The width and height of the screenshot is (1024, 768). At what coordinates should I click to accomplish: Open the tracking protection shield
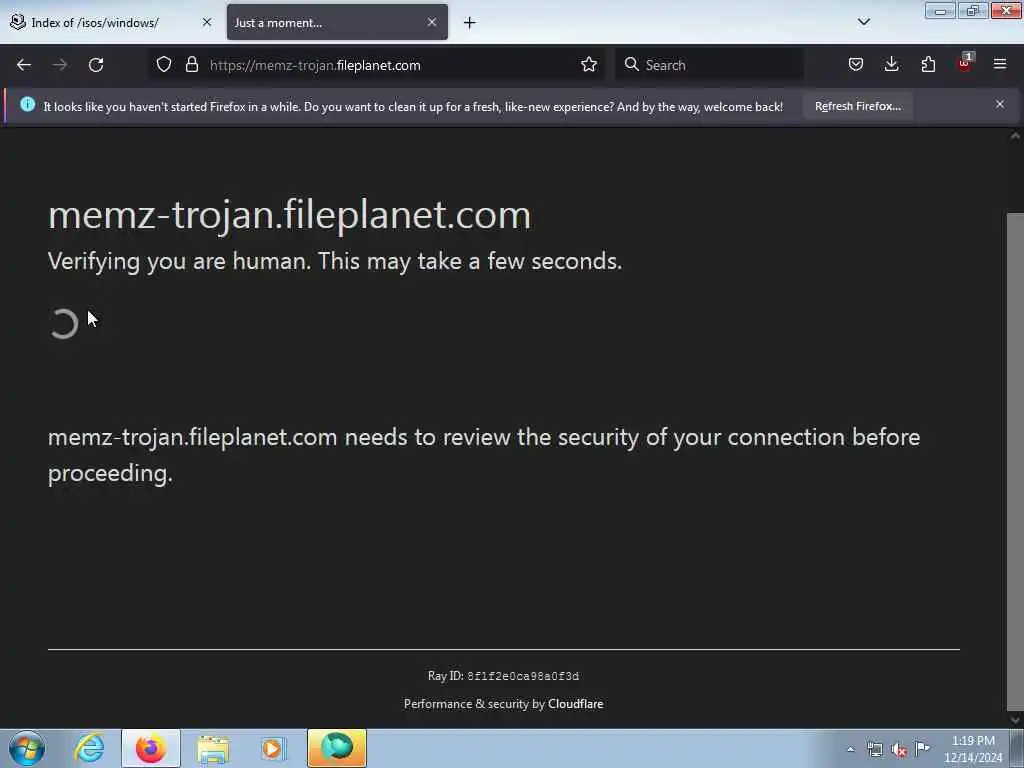coord(164,65)
